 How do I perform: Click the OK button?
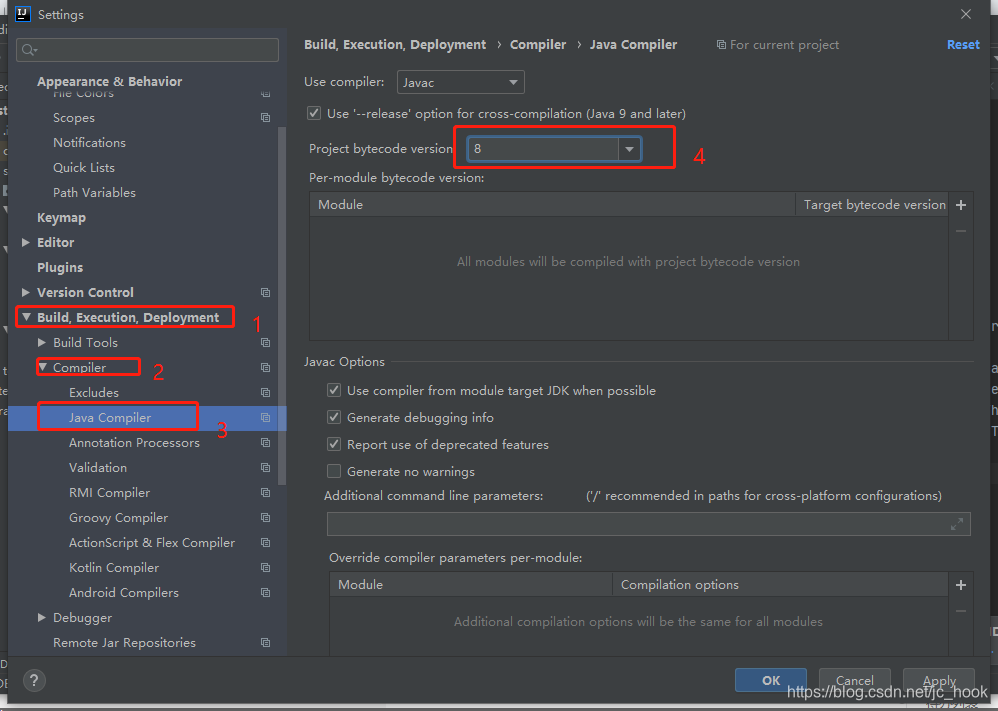point(771,680)
